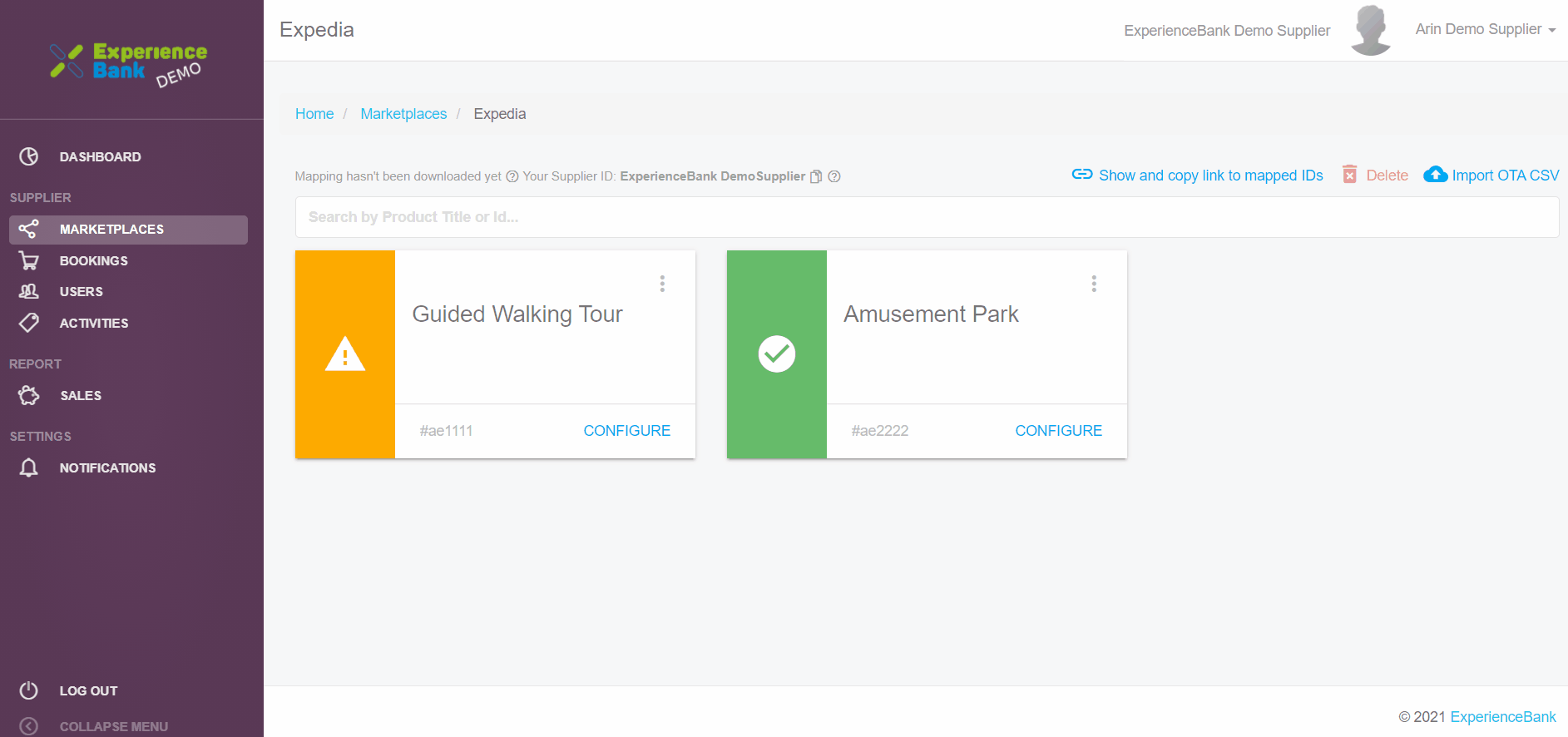
Task: Click Import OTA CSV
Action: click(x=1506, y=176)
